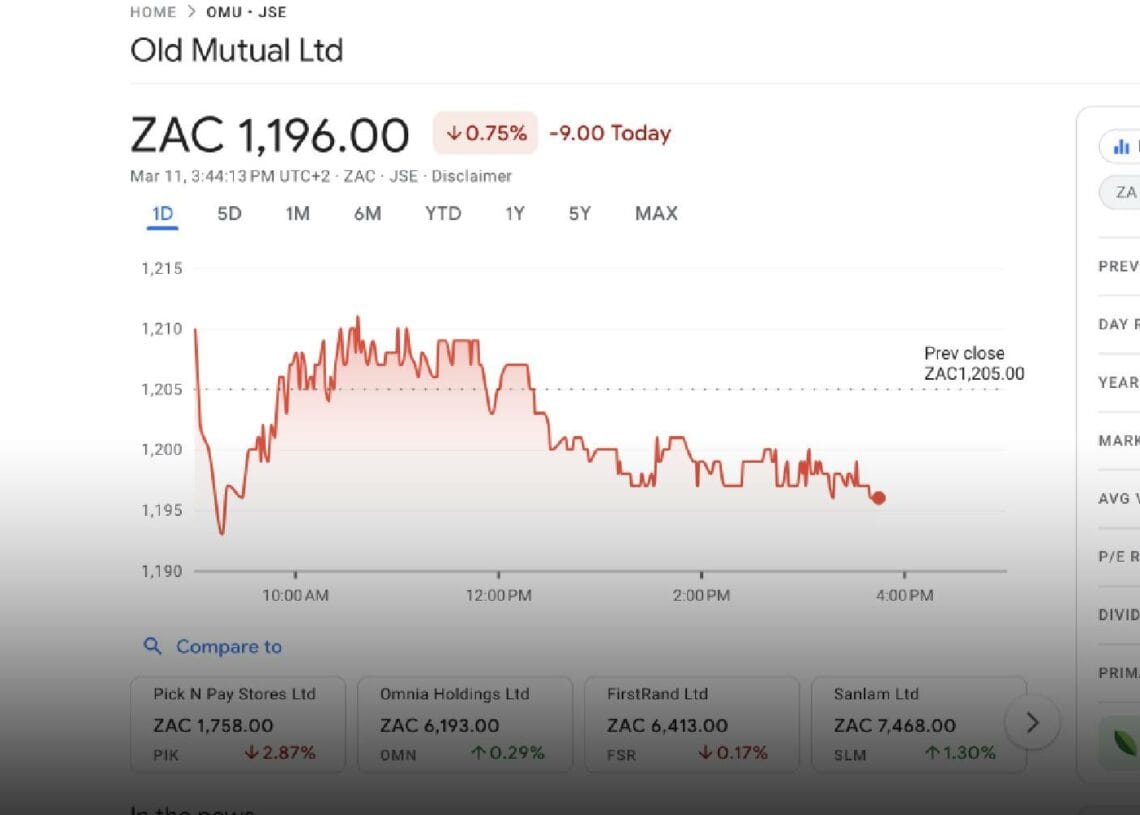
Task: Show the 6M chart range
Action: 367,213
